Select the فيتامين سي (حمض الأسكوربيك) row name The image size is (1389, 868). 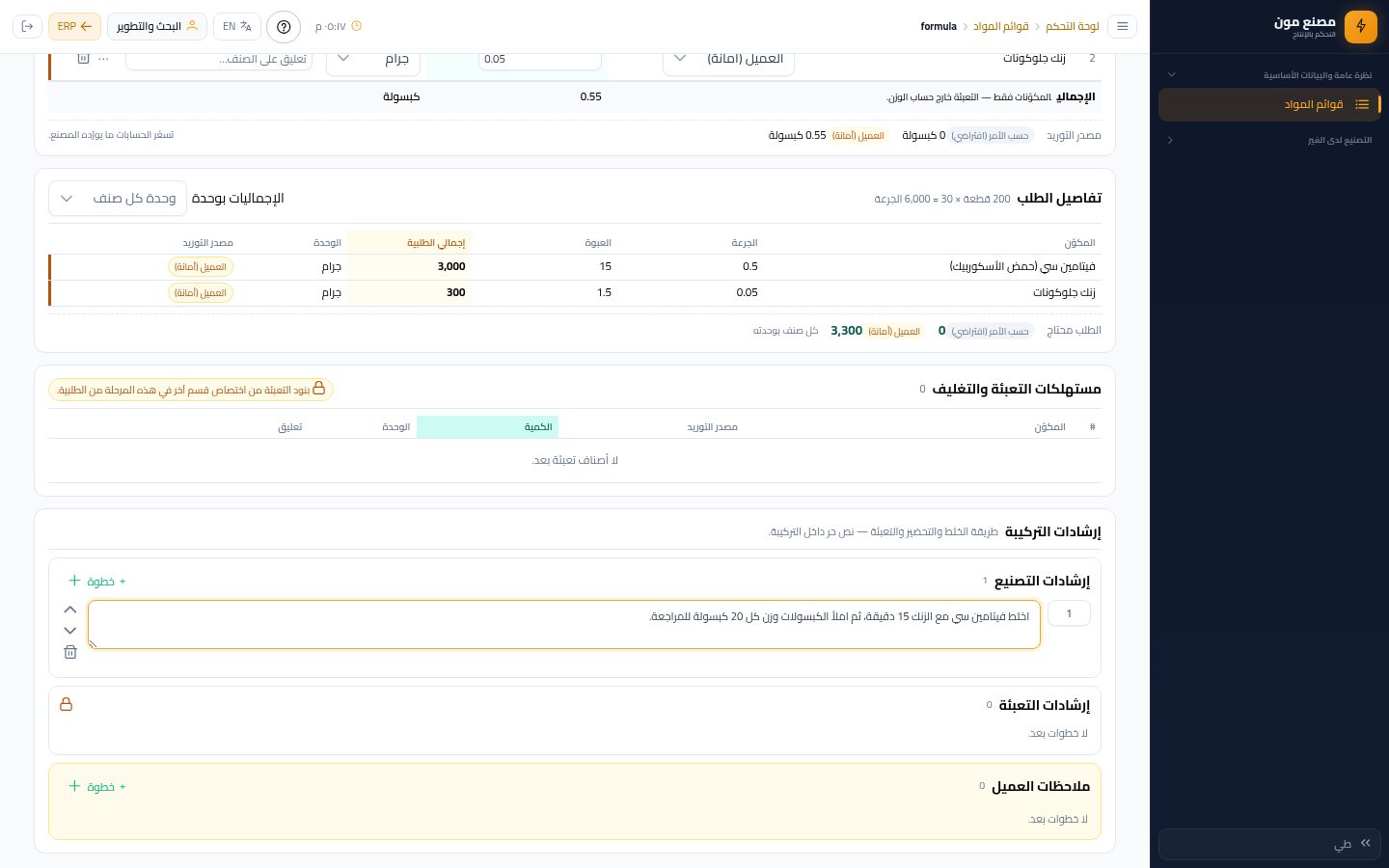tap(1021, 266)
